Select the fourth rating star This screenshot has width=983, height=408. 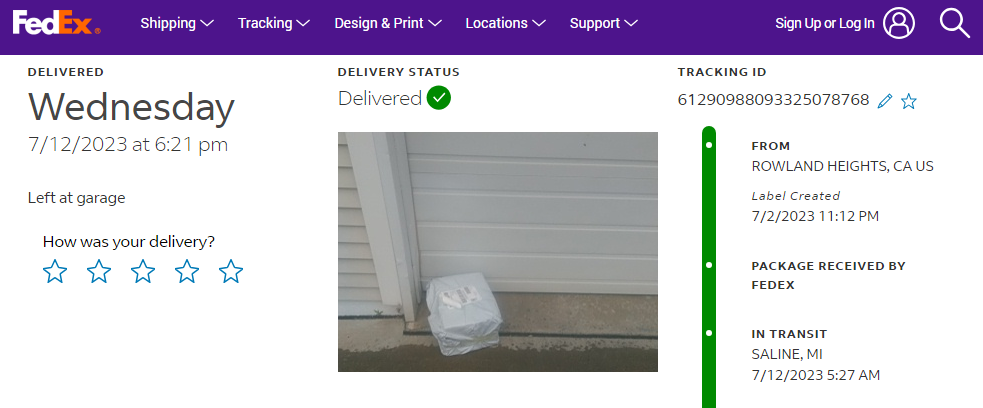click(187, 271)
